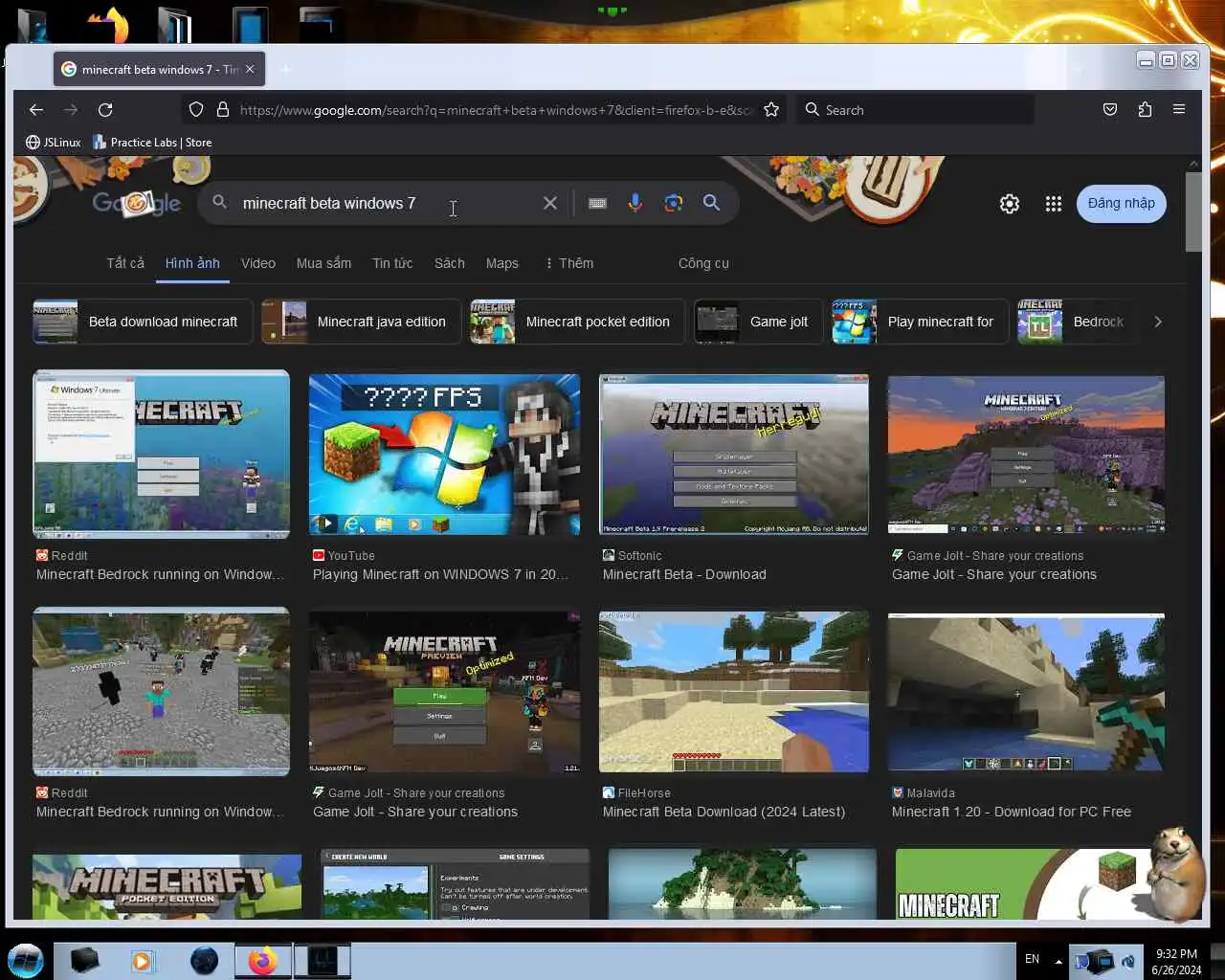The image size is (1225, 980).
Task: Open the shield tracking protection icon
Action: coord(196,110)
